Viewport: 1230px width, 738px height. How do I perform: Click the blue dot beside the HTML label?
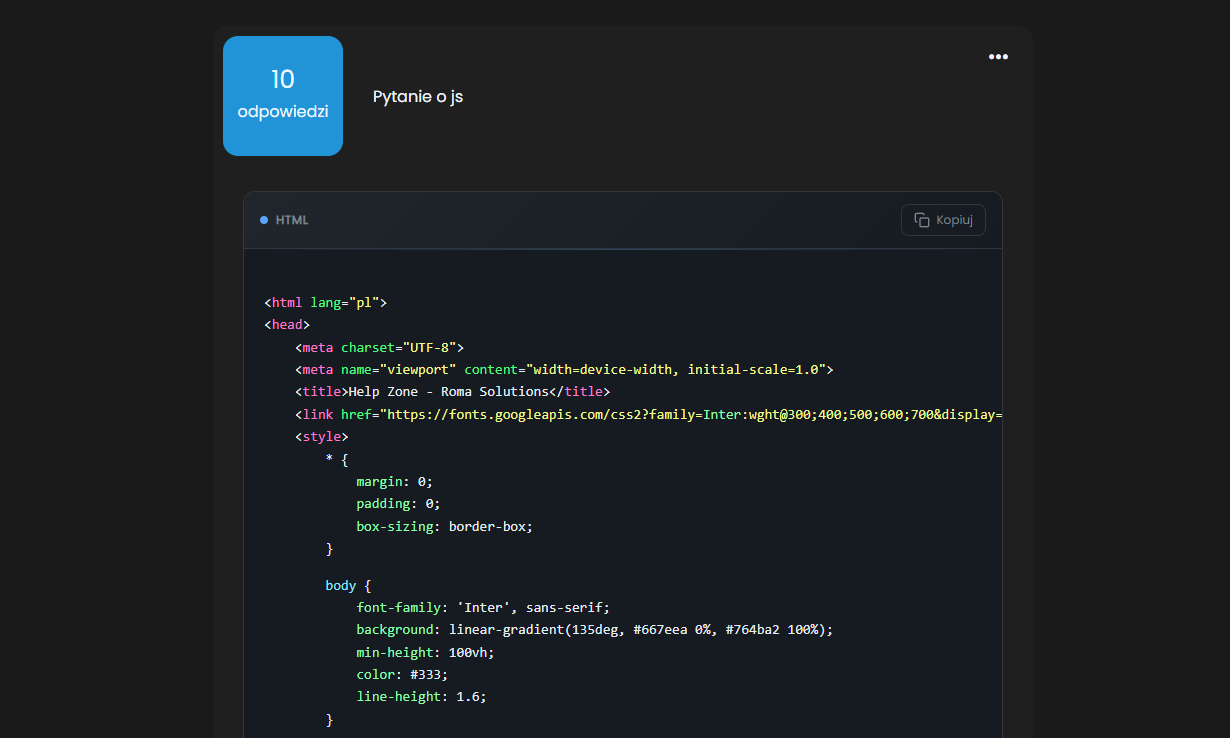(264, 220)
